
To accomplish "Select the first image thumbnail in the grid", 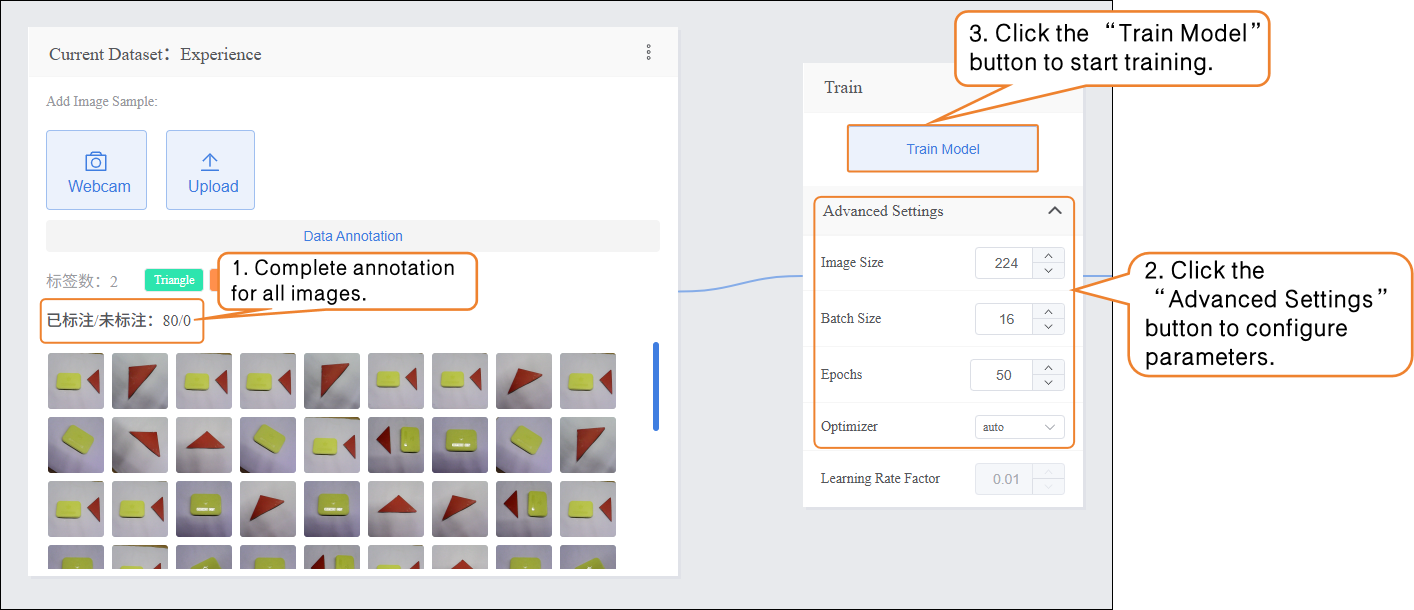I will pyautogui.click(x=75, y=381).
